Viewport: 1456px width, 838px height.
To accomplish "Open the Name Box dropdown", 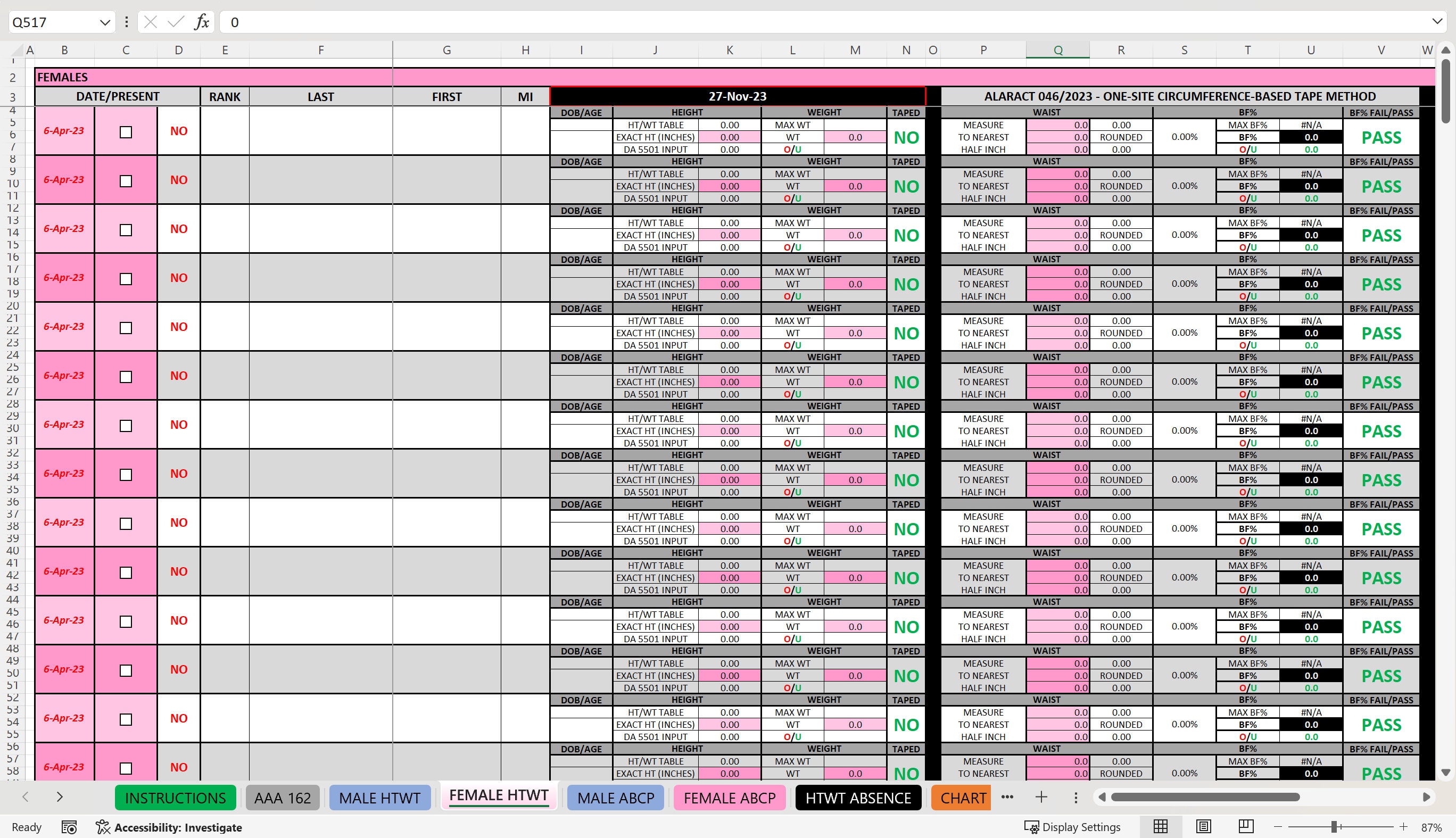I will click(x=105, y=22).
